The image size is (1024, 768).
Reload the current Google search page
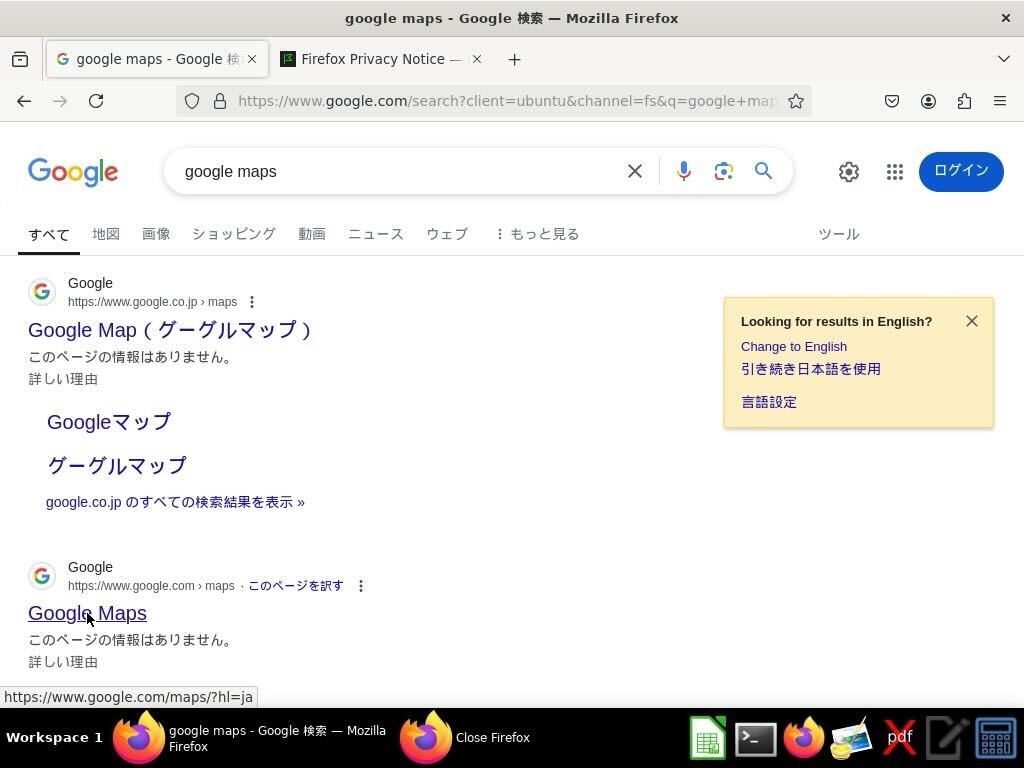[x=96, y=101]
